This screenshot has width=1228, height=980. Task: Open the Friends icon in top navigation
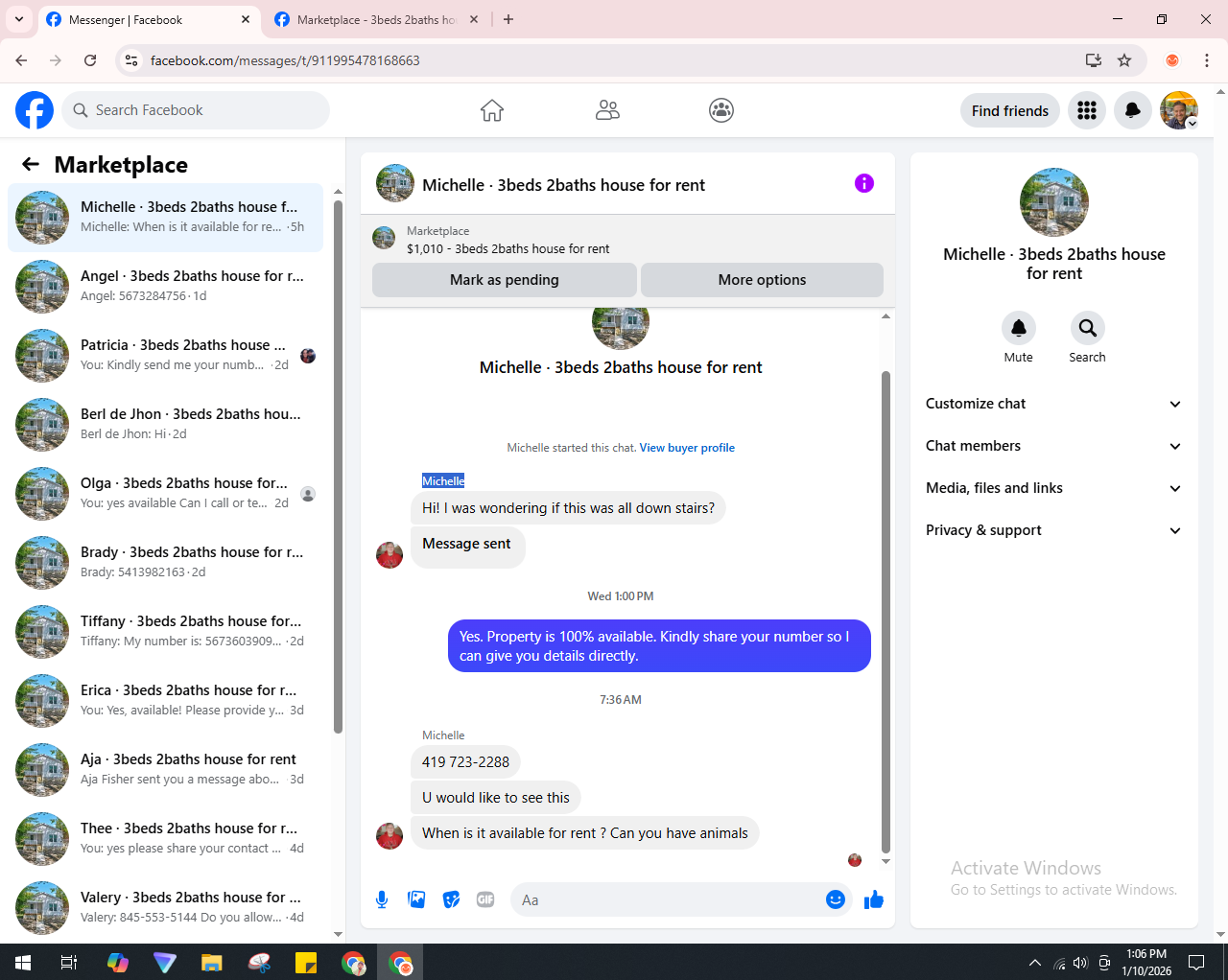607,110
